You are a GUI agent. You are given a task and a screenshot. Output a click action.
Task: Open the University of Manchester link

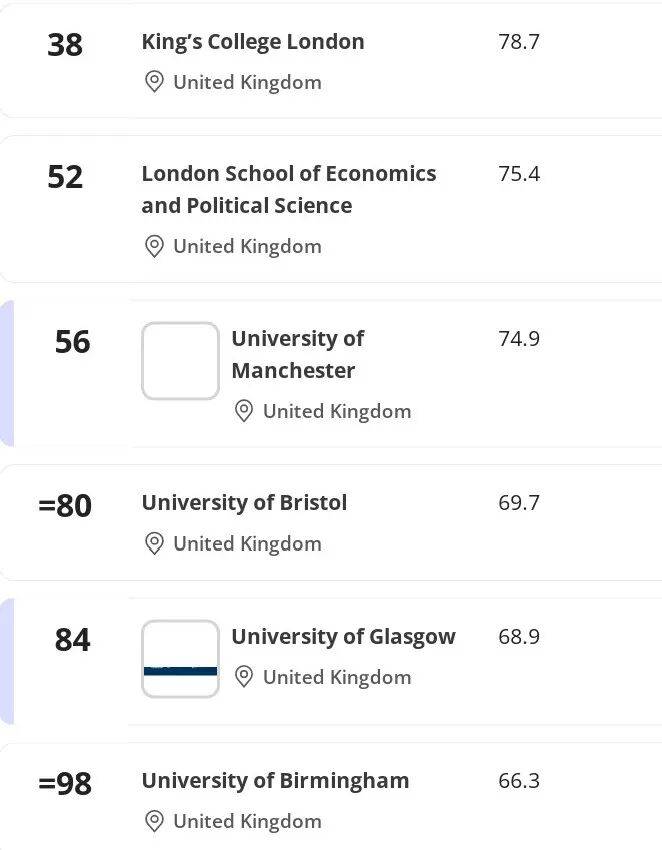[297, 354]
